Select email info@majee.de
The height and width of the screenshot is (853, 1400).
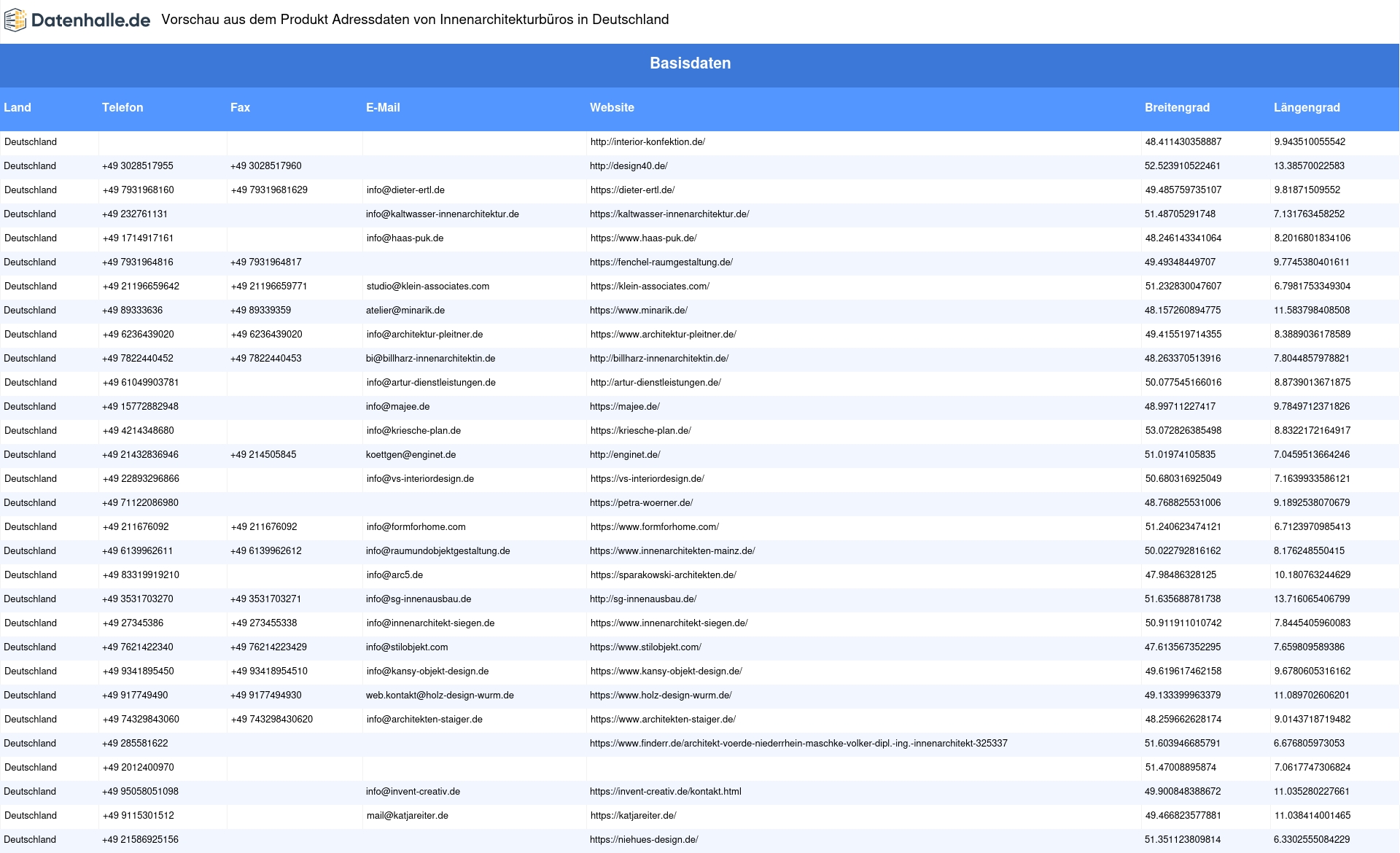pyautogui.click(x=397, y=407)
